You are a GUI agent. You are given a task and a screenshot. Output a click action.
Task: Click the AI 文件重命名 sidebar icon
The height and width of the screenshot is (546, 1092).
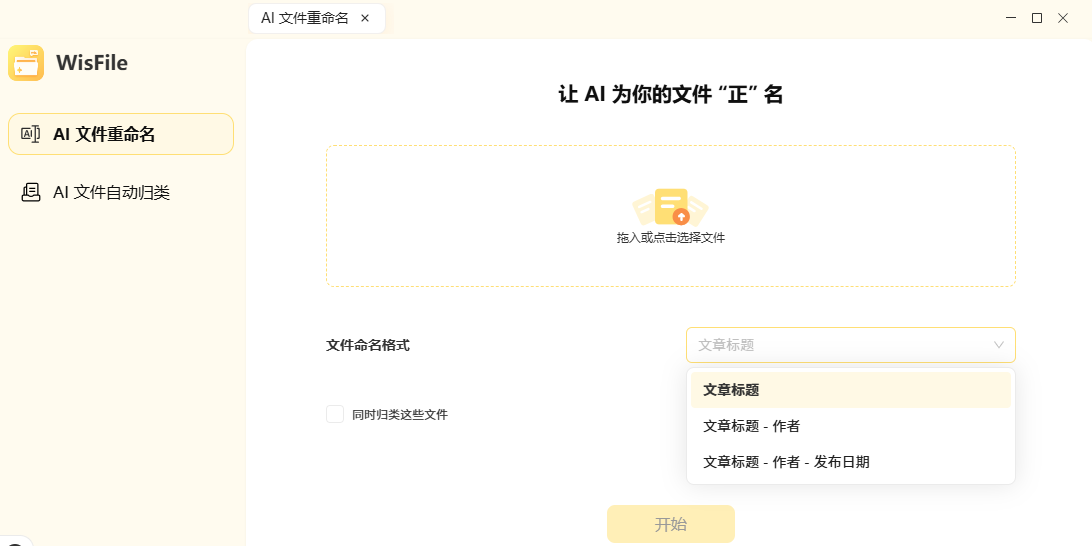(x=31, y=134)
